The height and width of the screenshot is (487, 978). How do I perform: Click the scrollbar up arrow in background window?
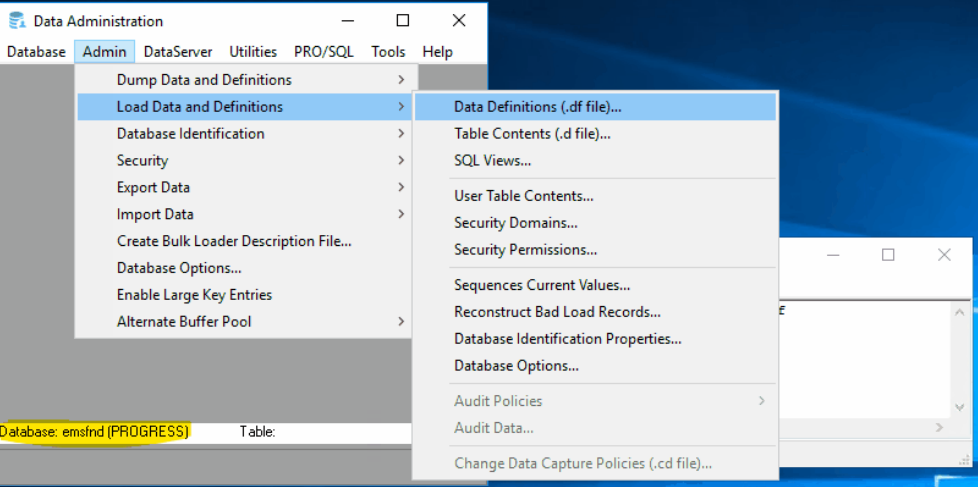pos(961,312)
